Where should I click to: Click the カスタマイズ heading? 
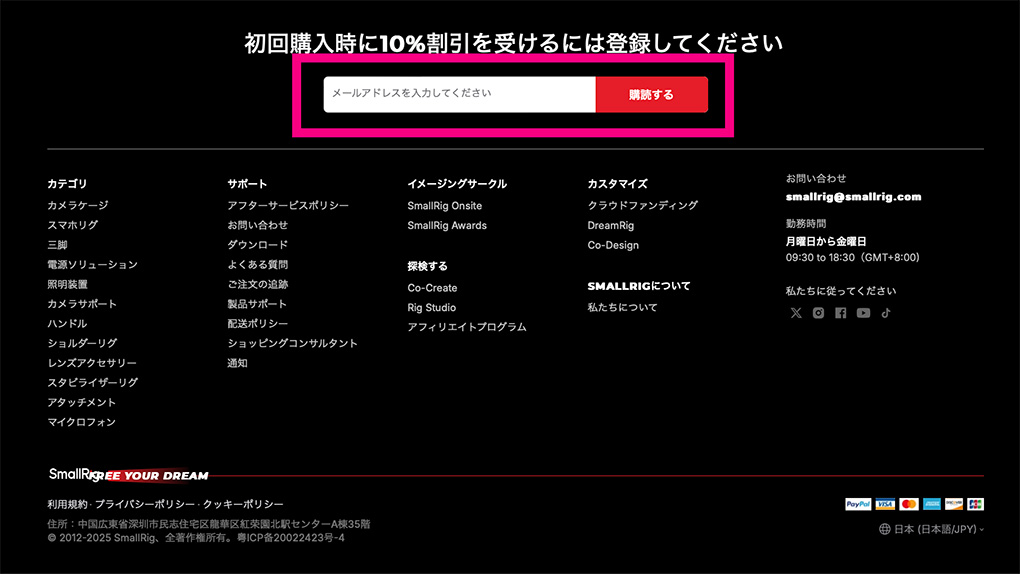click(617, 184)
